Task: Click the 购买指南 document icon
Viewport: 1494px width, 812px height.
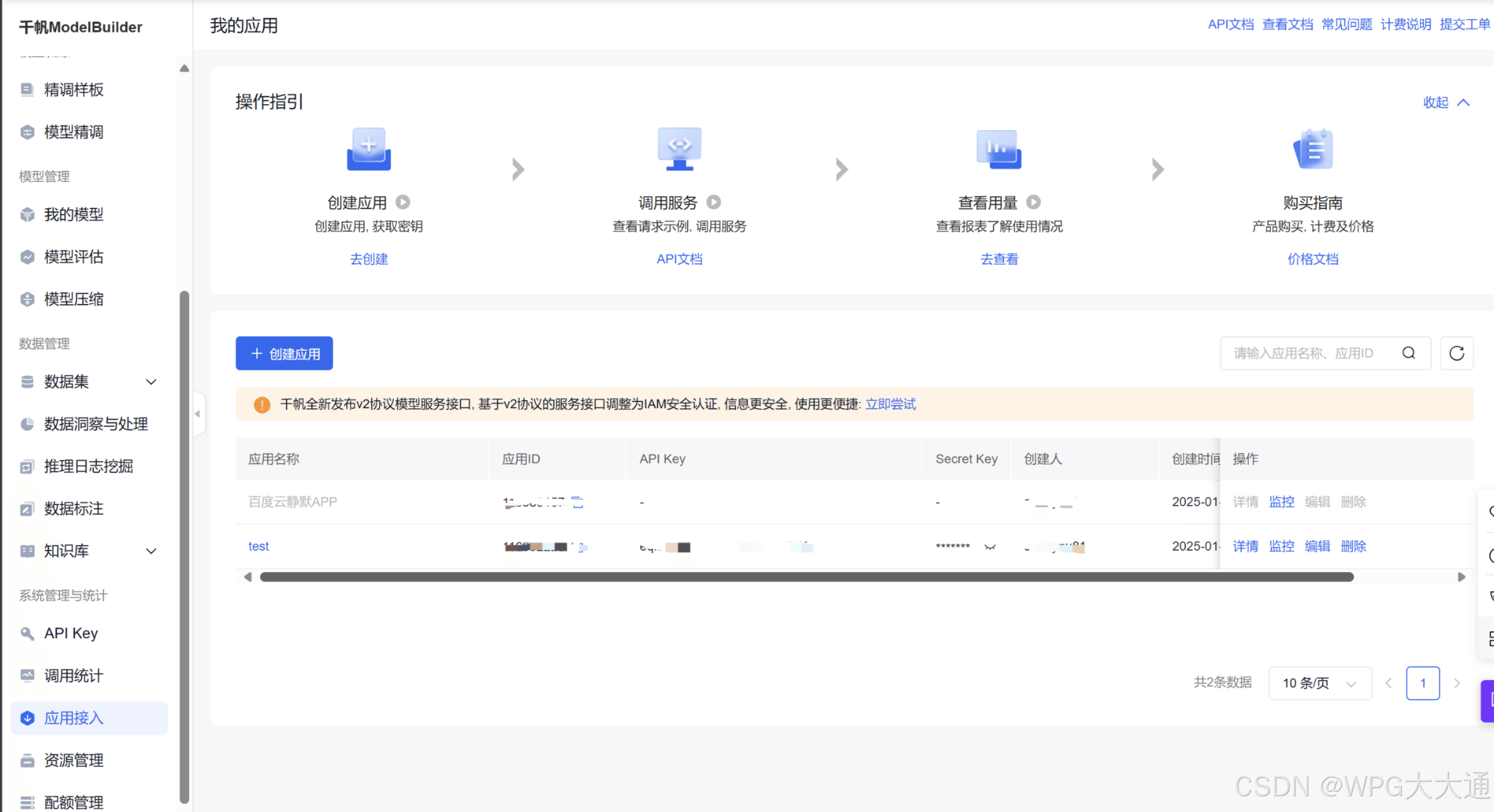Action: point(1313,149)
